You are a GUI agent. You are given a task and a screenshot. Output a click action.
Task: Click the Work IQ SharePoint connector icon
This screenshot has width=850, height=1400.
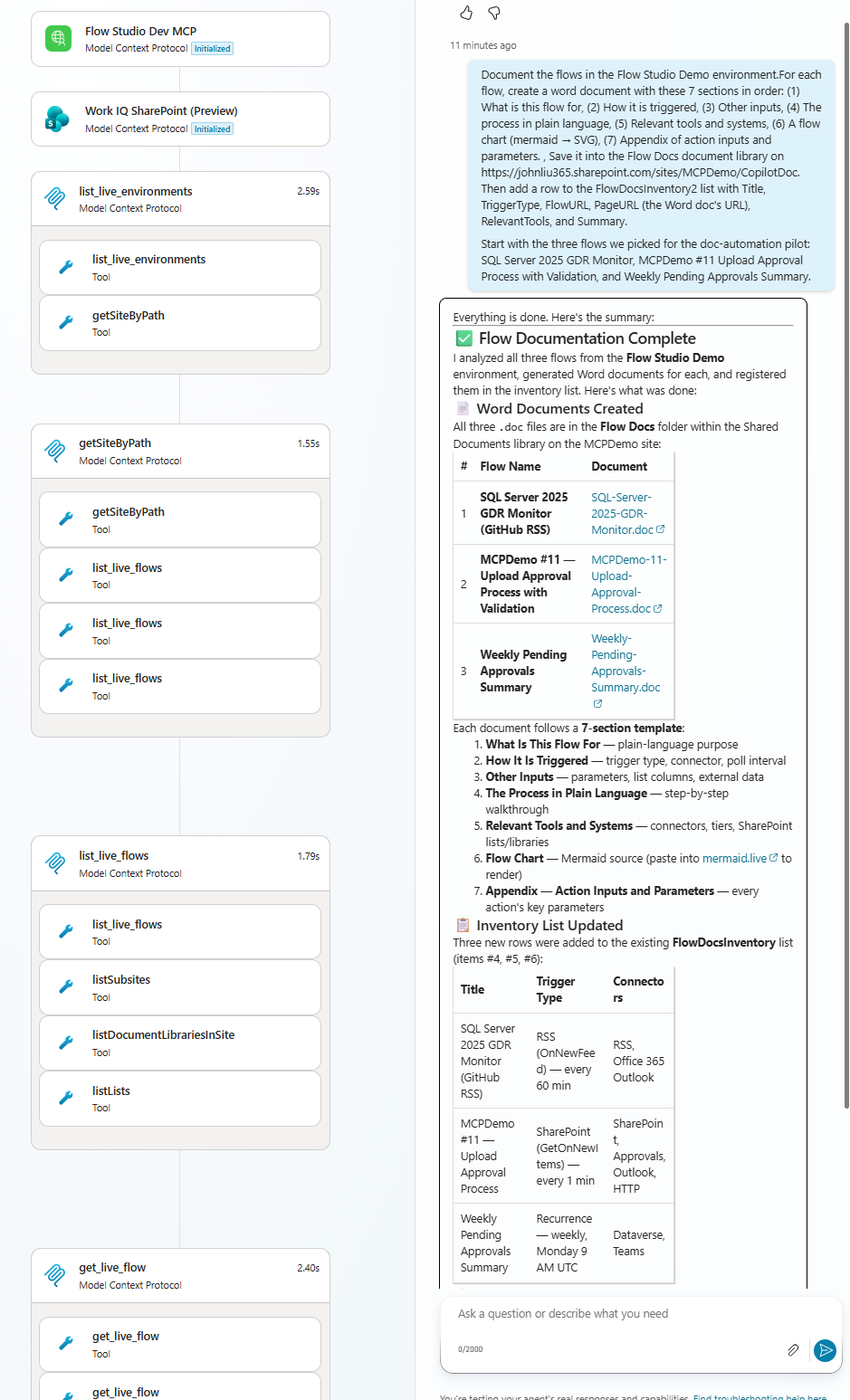point(58,119)
